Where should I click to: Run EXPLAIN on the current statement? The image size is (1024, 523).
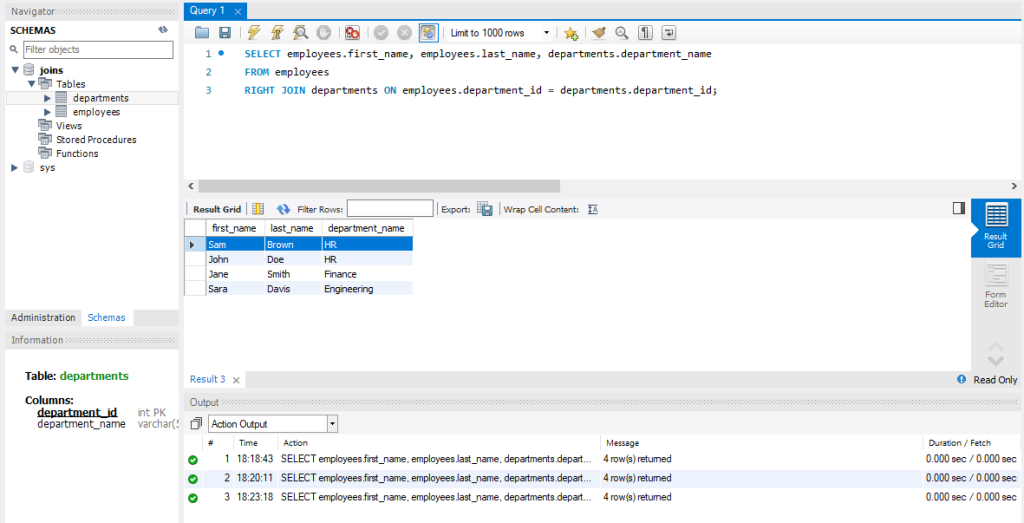coord(300,33)
